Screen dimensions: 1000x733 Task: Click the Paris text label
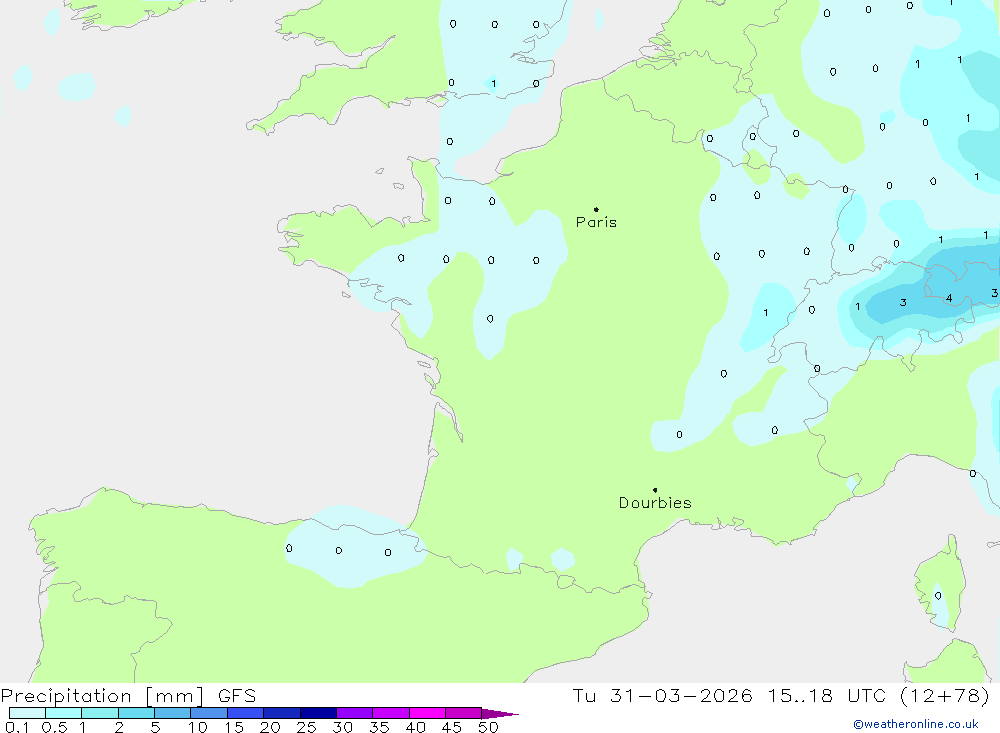(x=596, y=222)
